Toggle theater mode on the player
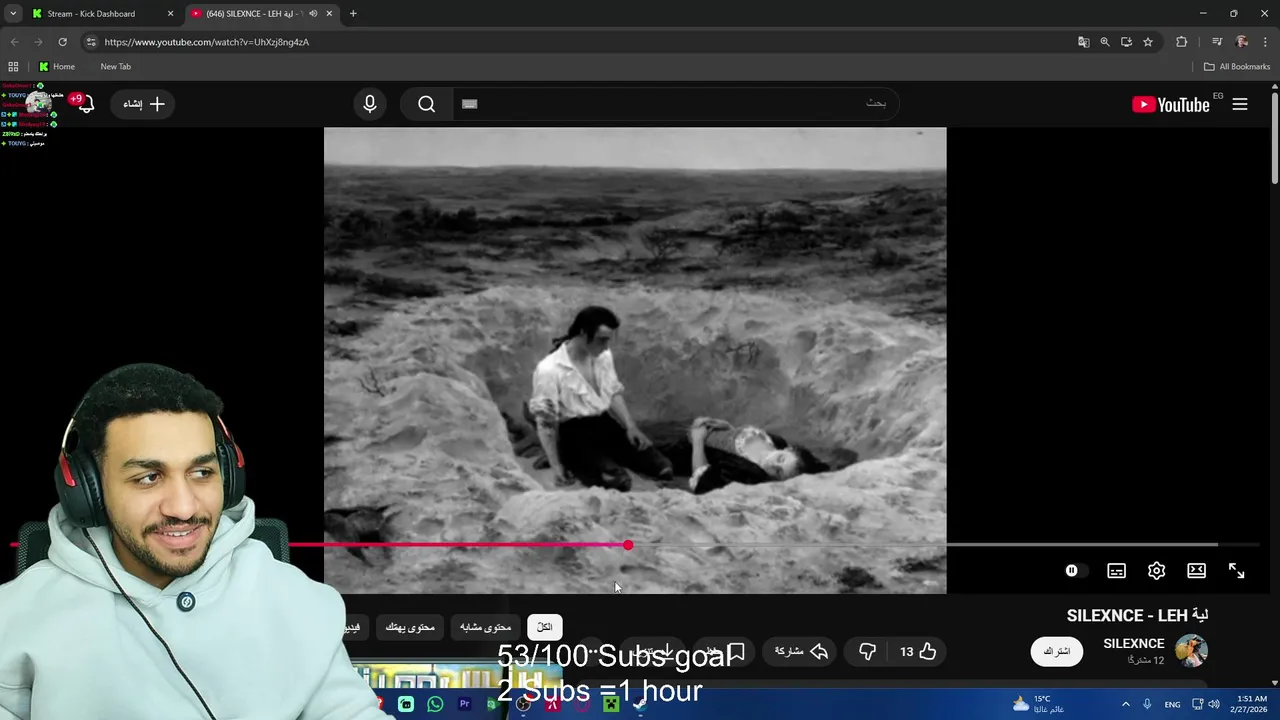 1196,570
